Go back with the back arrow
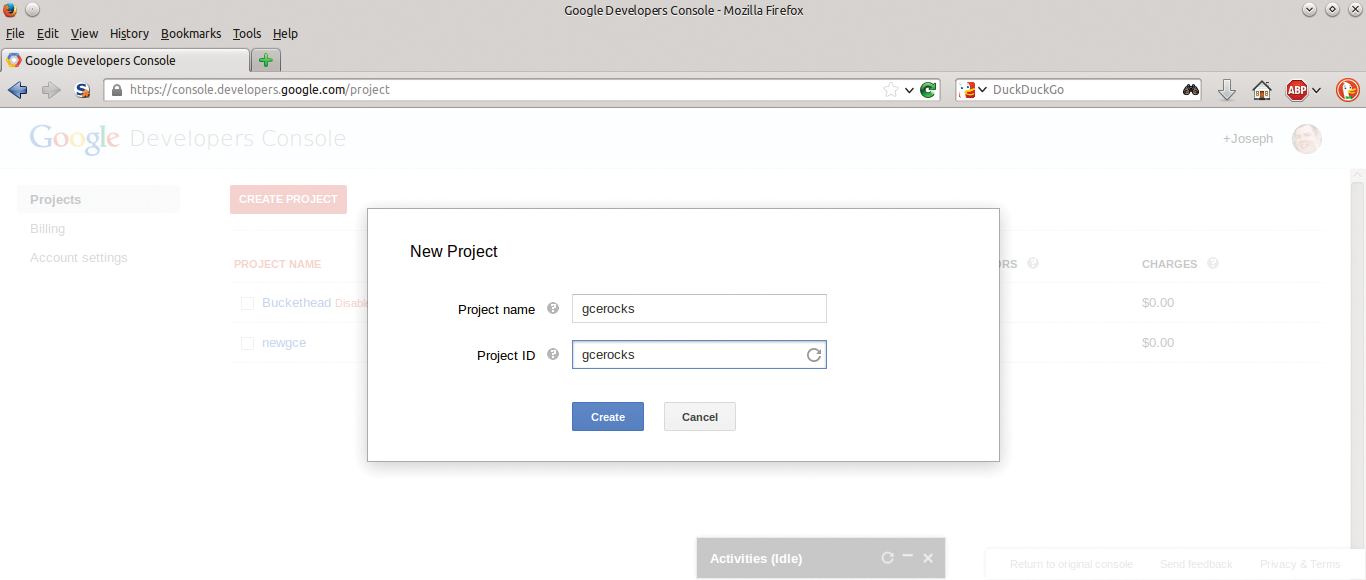Viewport: 1366px width, 580px height. (x=18, y=90)
